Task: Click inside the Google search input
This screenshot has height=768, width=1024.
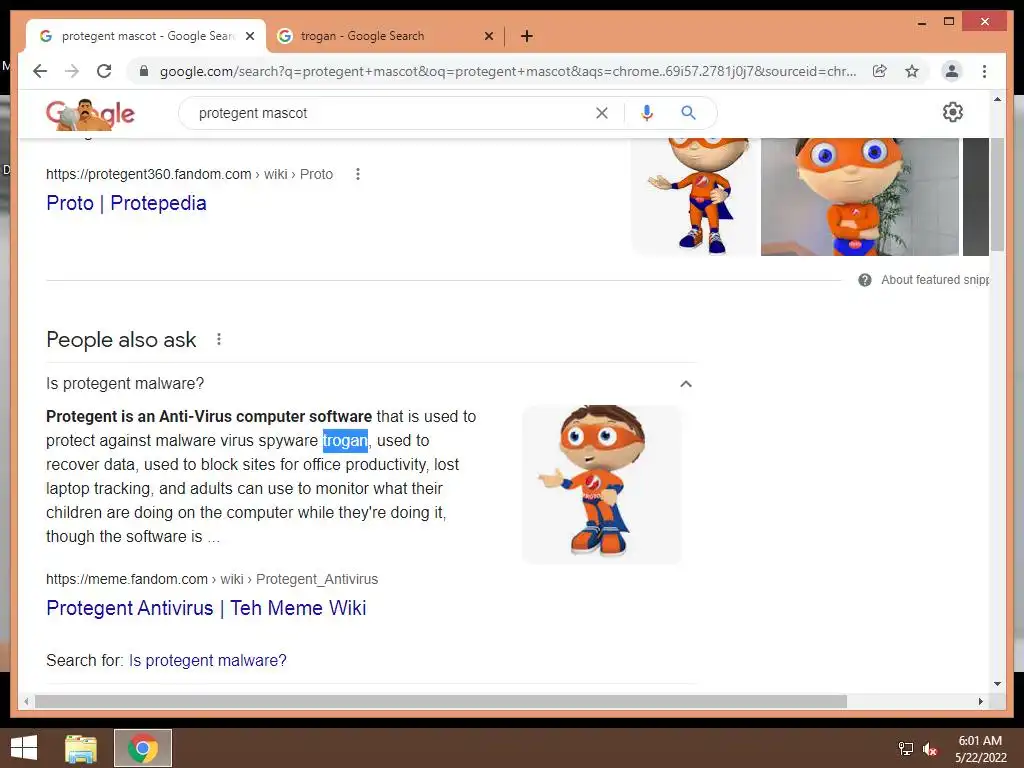Action: coord(392,113)
